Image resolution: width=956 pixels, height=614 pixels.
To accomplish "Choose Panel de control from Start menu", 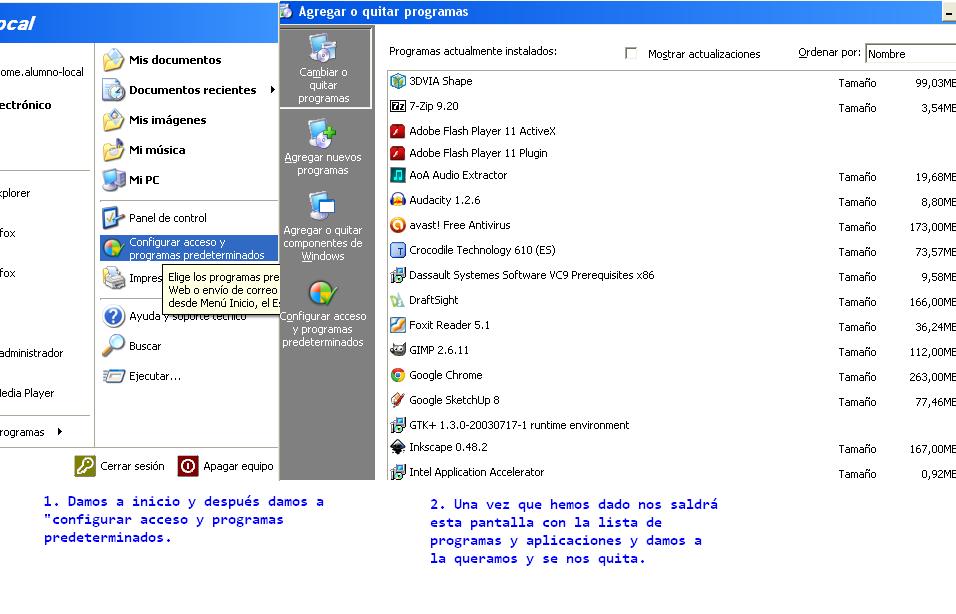I will click(x=168, y=218).
